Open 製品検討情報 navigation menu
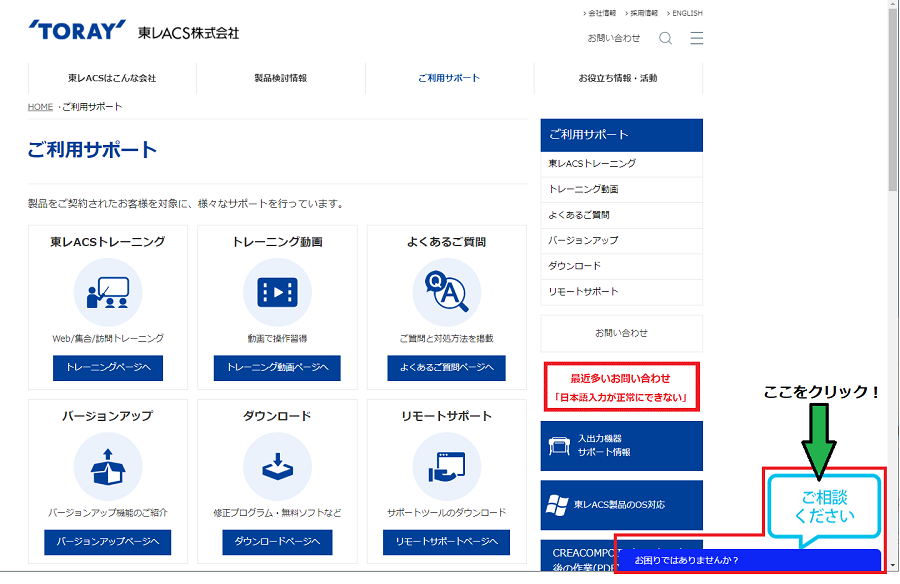Screen dimensions: 900x584 [281, 78]
